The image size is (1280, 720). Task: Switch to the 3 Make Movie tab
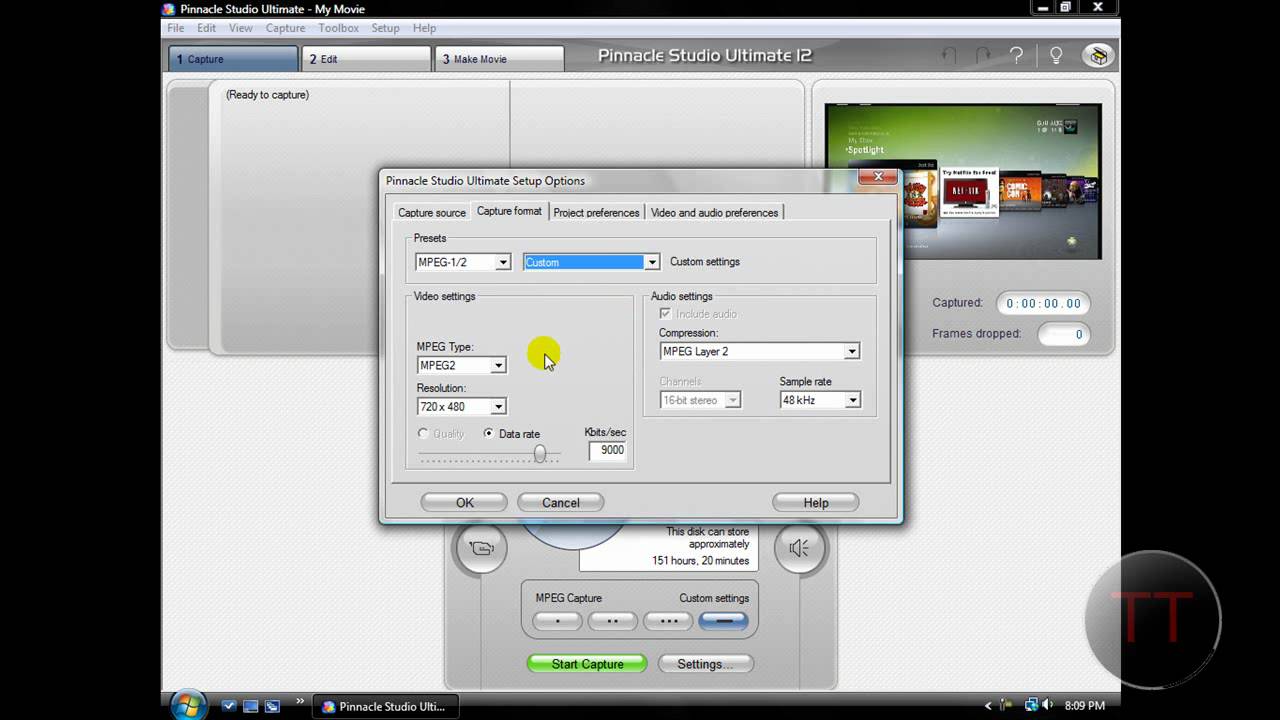(499, 59)
